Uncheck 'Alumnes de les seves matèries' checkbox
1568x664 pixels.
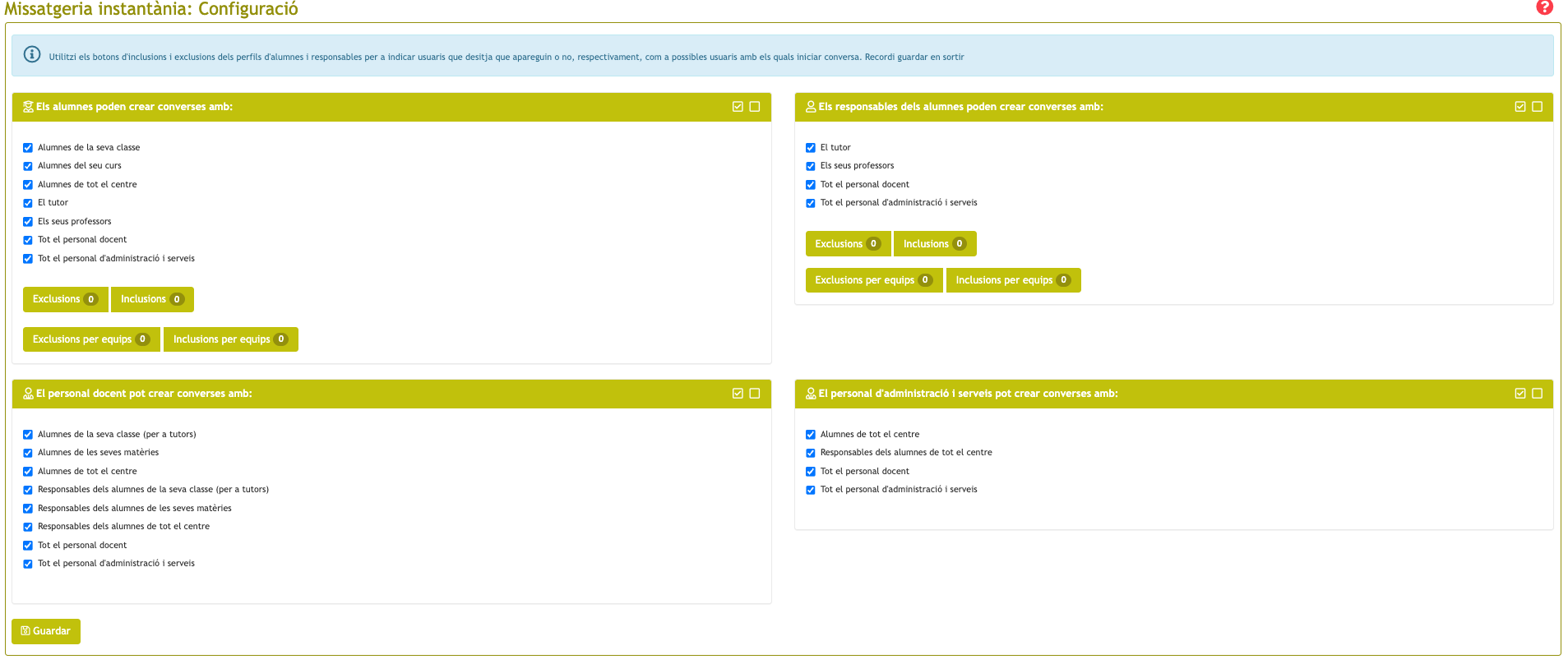pyautogui.click(x=28, y=453)
